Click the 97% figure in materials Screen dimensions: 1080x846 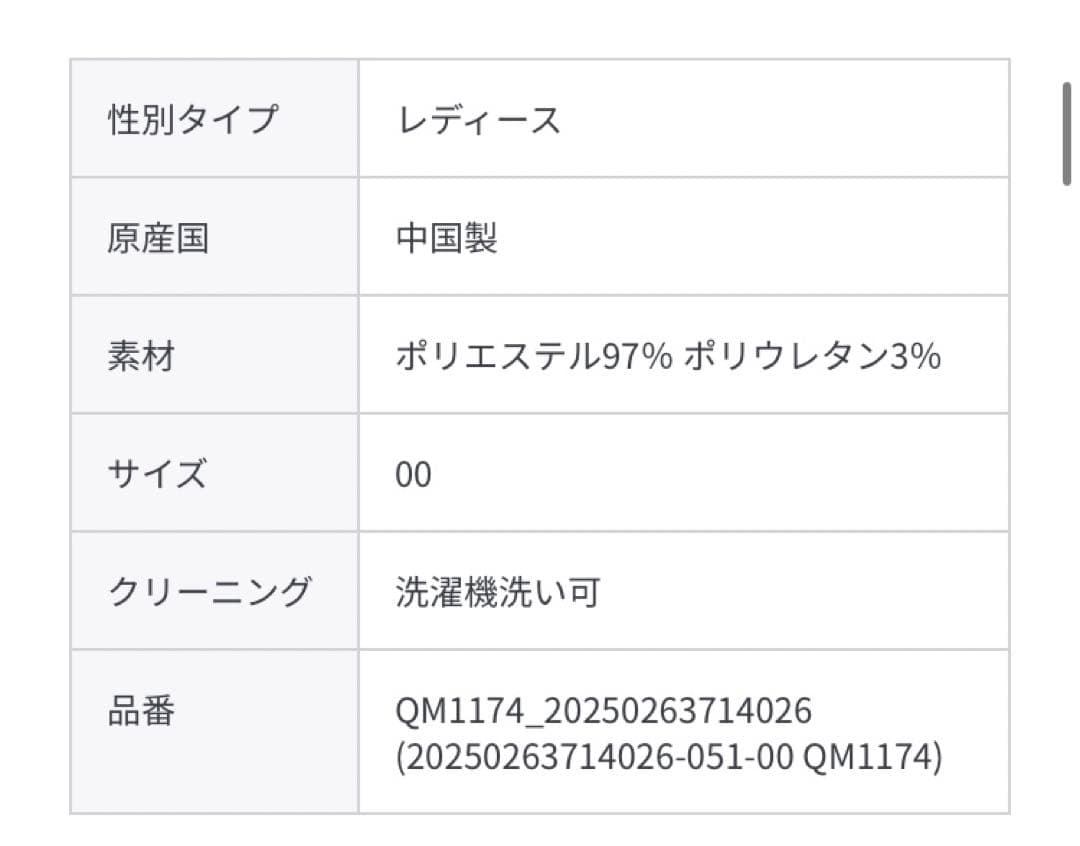pyautogui.click(x=635, y=357)
